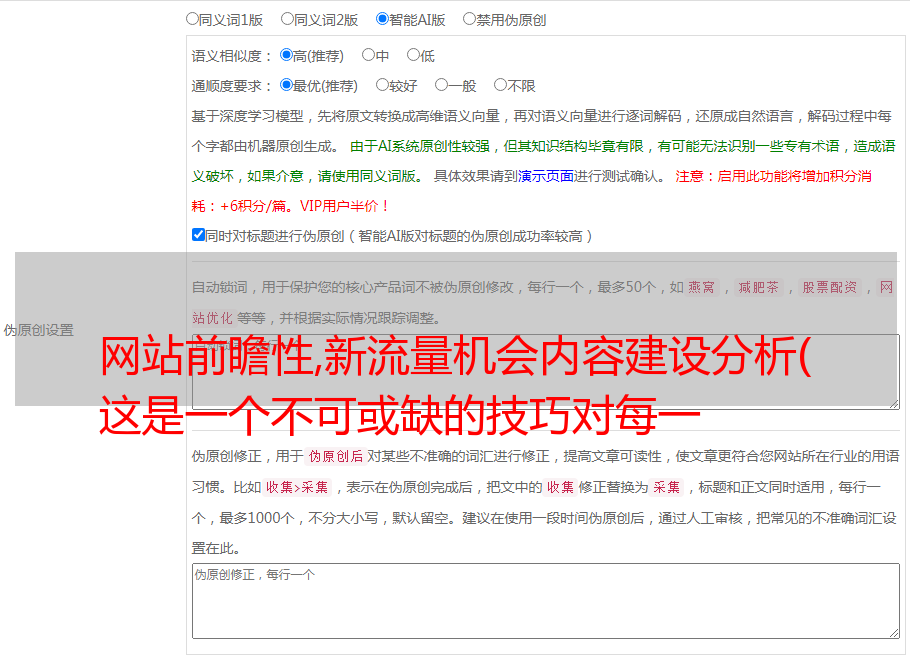Click the 语义相似度： label
Viewport: 911px width, 658px height.
pos(232,56)
